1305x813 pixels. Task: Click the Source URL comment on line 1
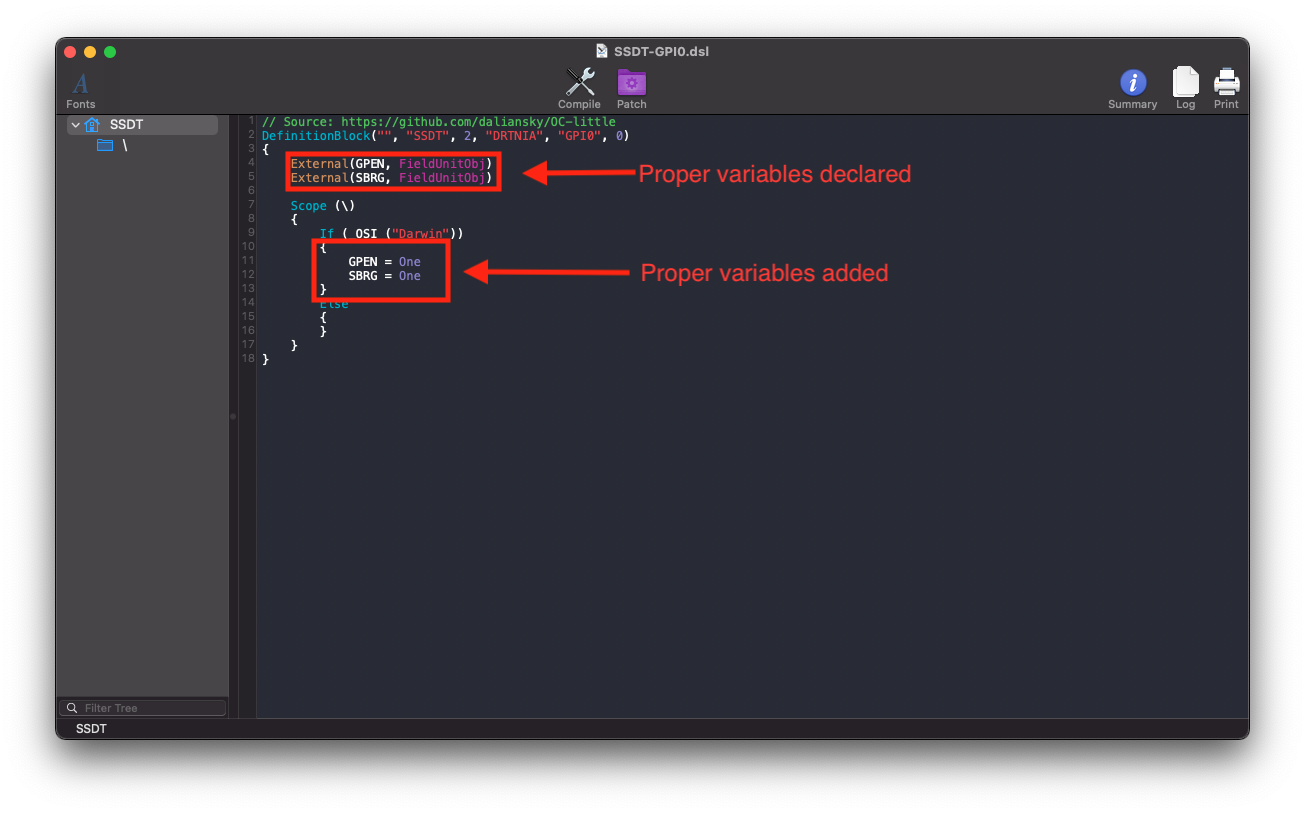click(438, 122)
